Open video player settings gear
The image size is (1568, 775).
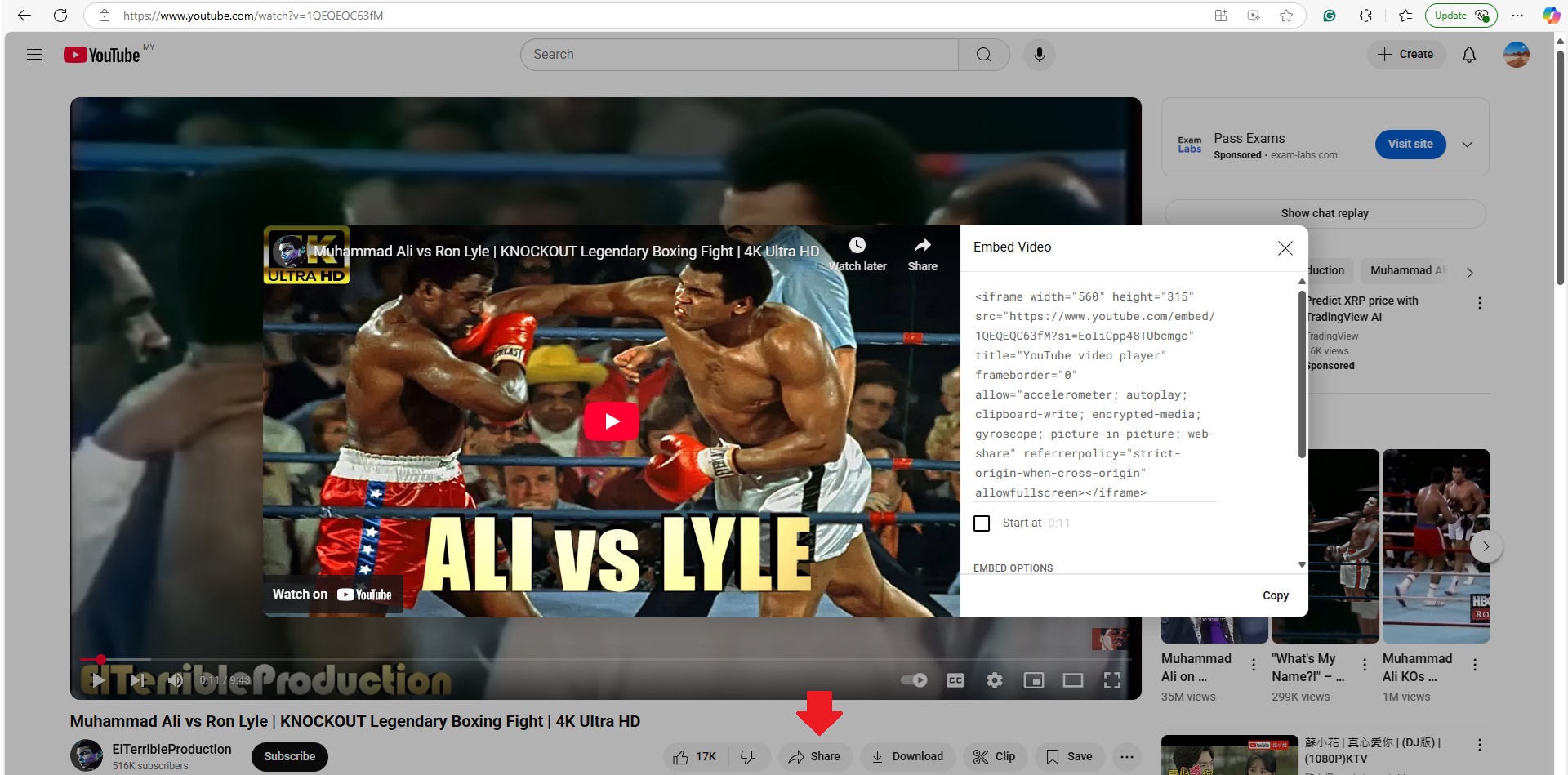coord(994,680)
